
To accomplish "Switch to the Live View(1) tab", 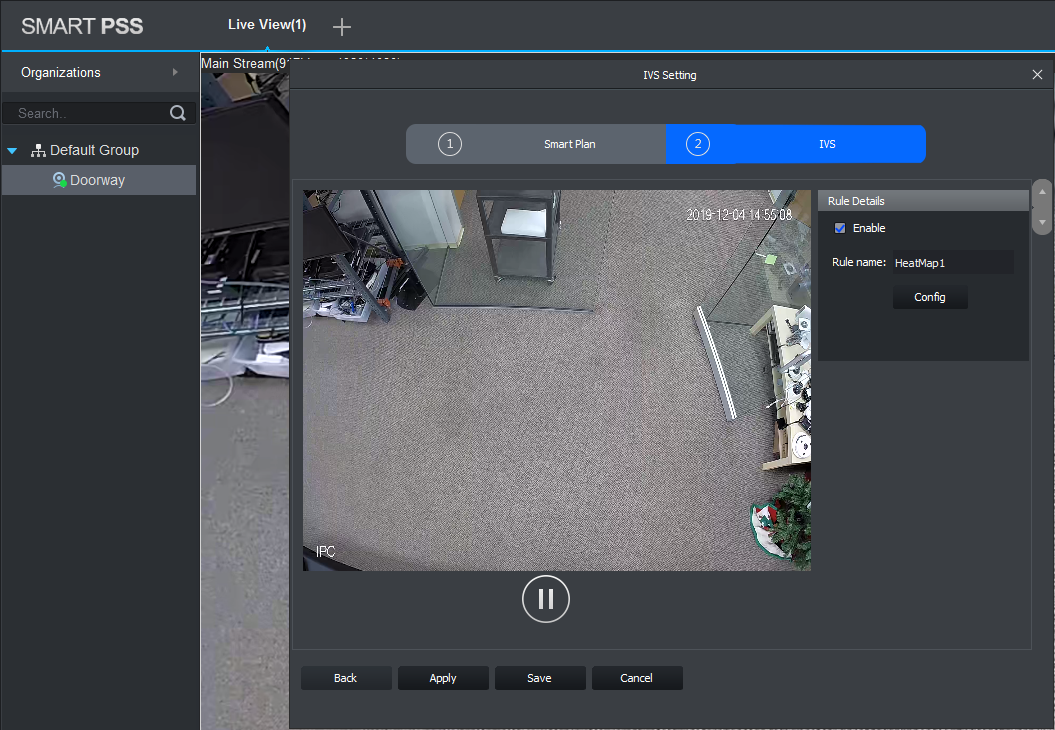I will [x=267, y=25].
